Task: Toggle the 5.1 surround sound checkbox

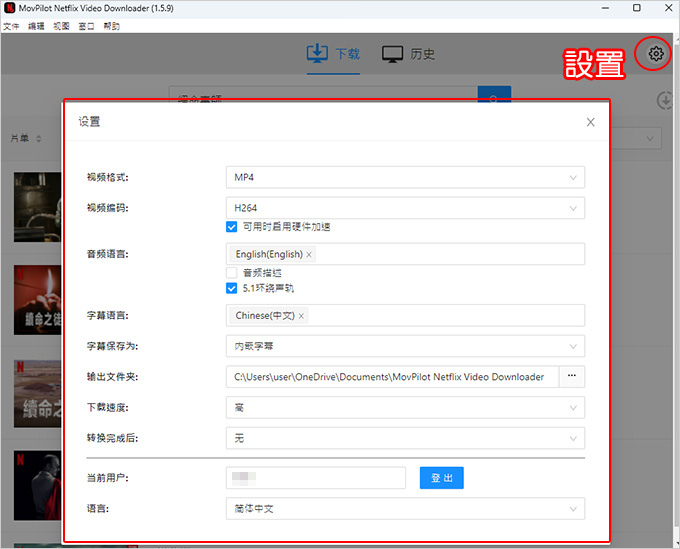Action: 232,288
